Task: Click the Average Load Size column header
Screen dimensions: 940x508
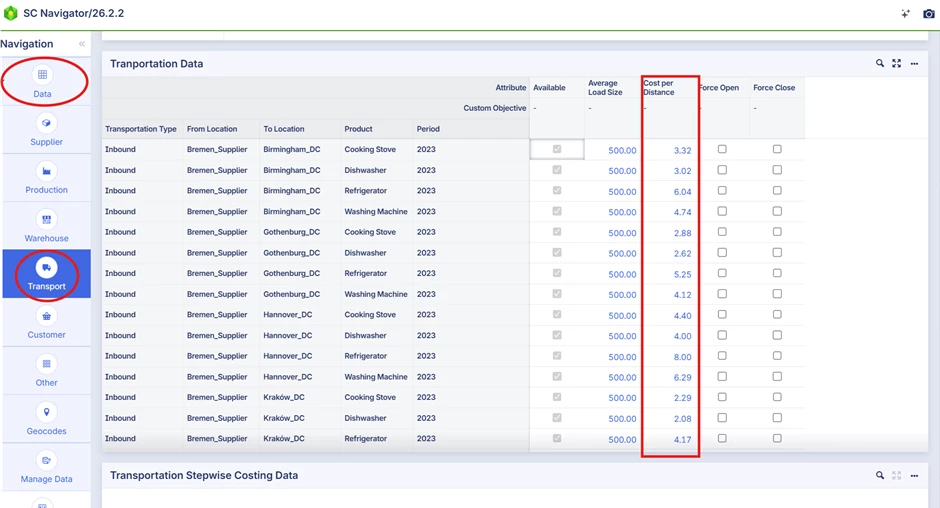Action: [605, 88]
